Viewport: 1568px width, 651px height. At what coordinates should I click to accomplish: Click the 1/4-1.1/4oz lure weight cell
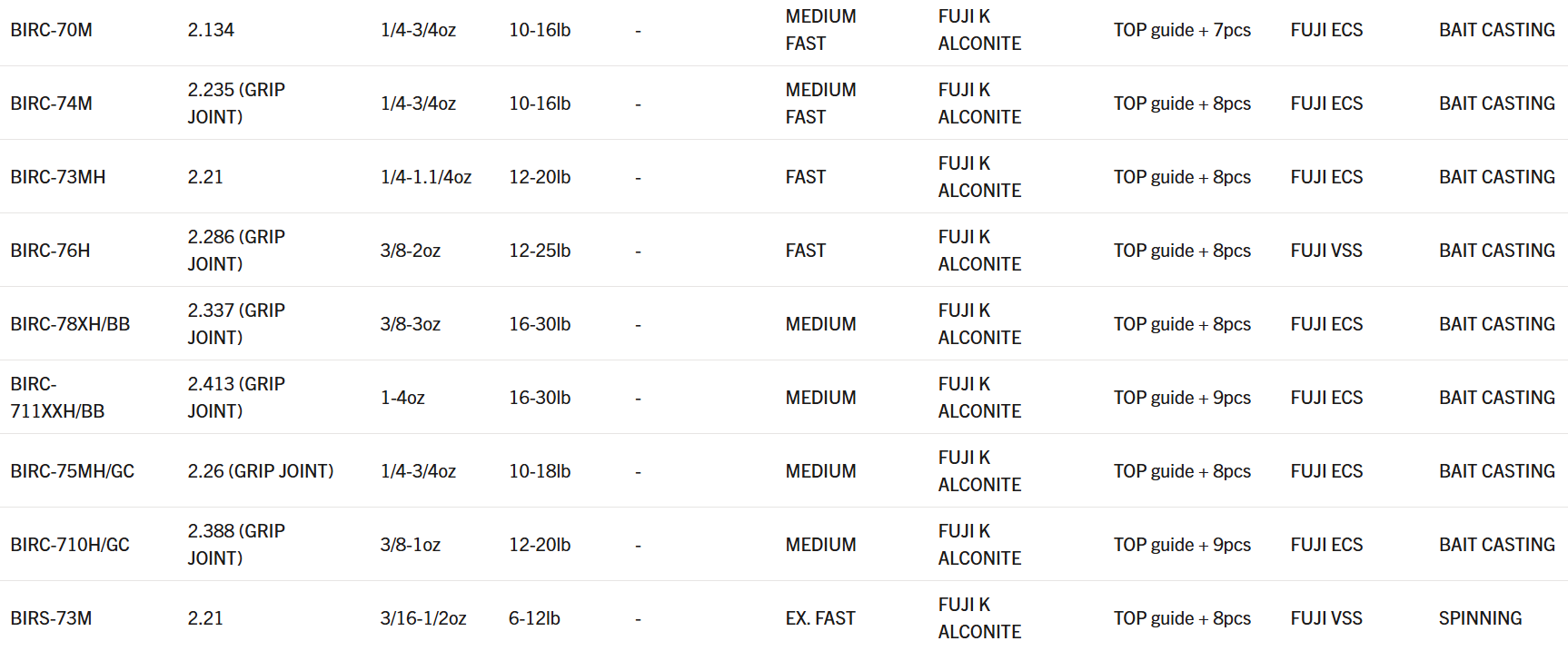[x=426, y=177]
